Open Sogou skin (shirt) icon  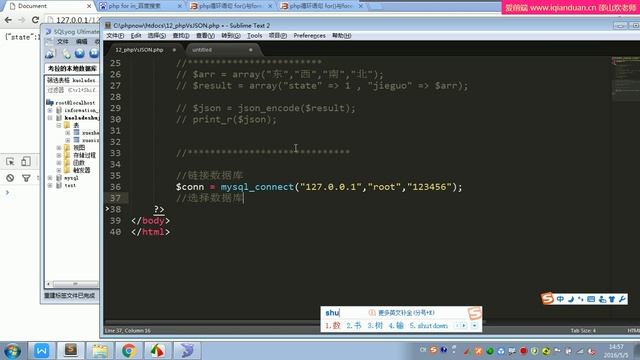[612, 299]
